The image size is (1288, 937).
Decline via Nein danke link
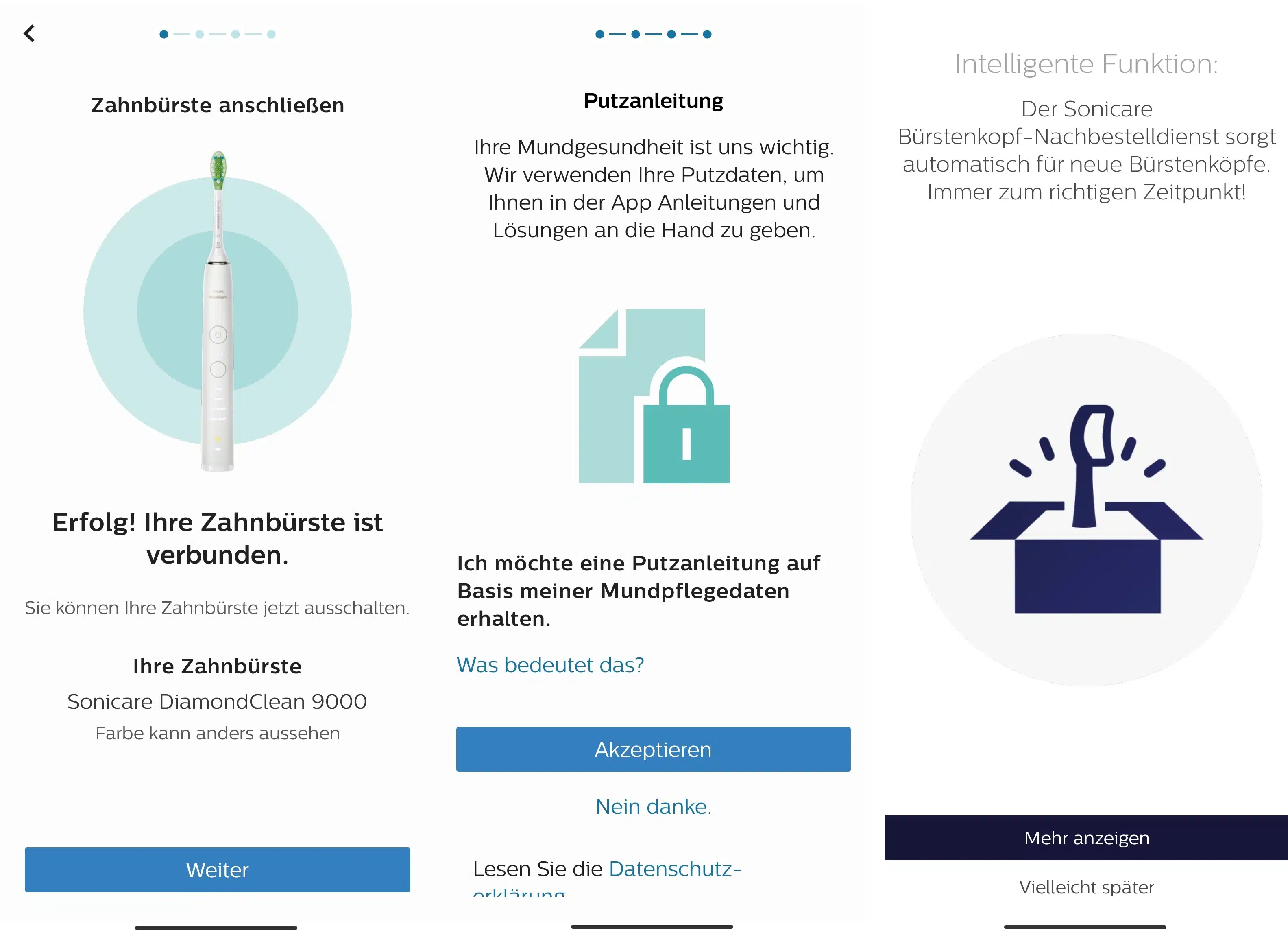pyautogui.click(x=653, y=806)
